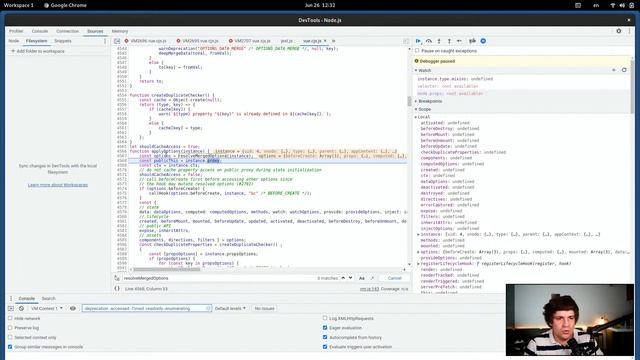640x360 pixels.
Task: Step out of current function
Action: [x=449, y=41]
